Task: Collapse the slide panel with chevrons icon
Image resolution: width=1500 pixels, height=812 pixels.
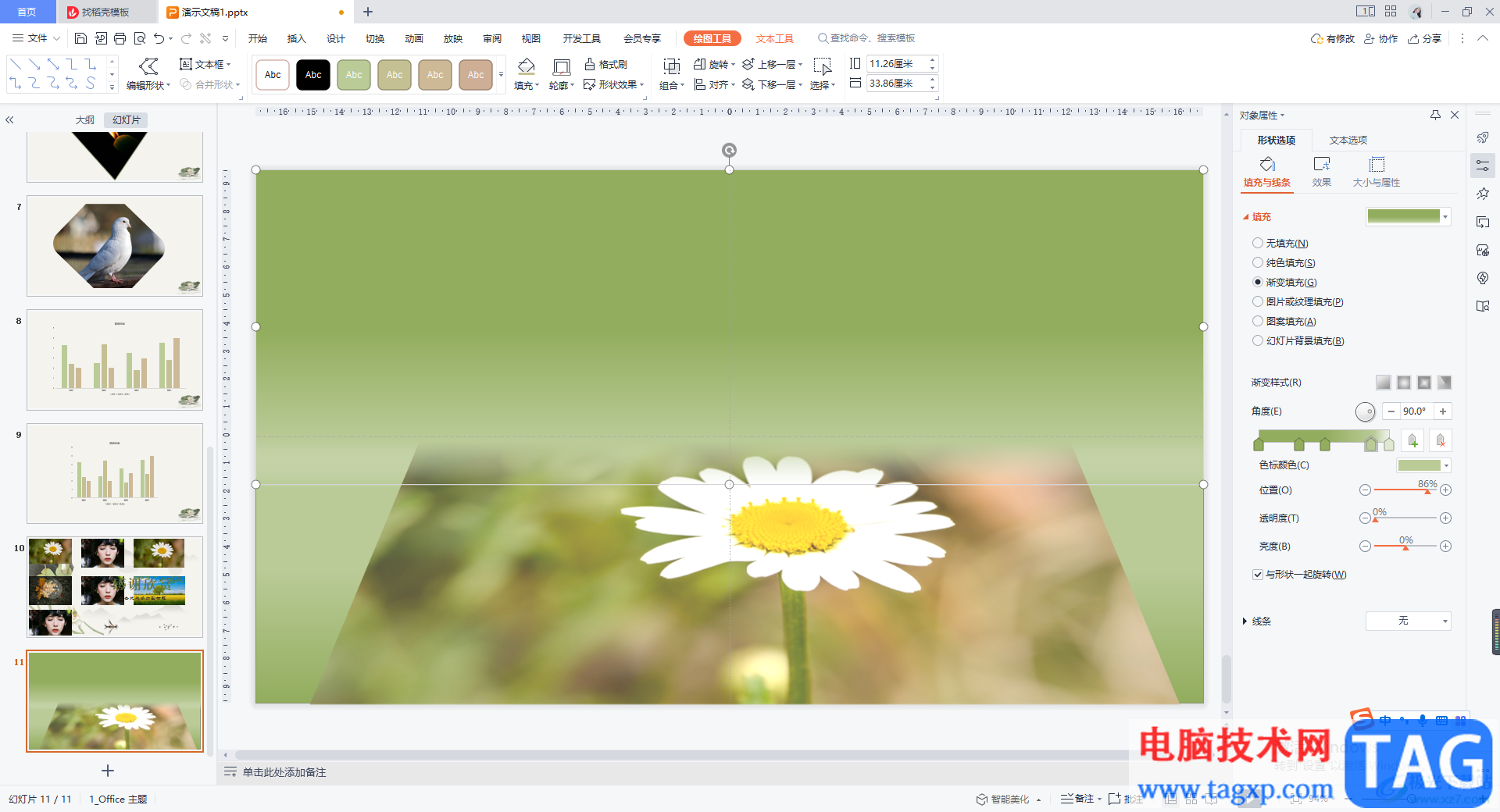Action: click(9, 120)
